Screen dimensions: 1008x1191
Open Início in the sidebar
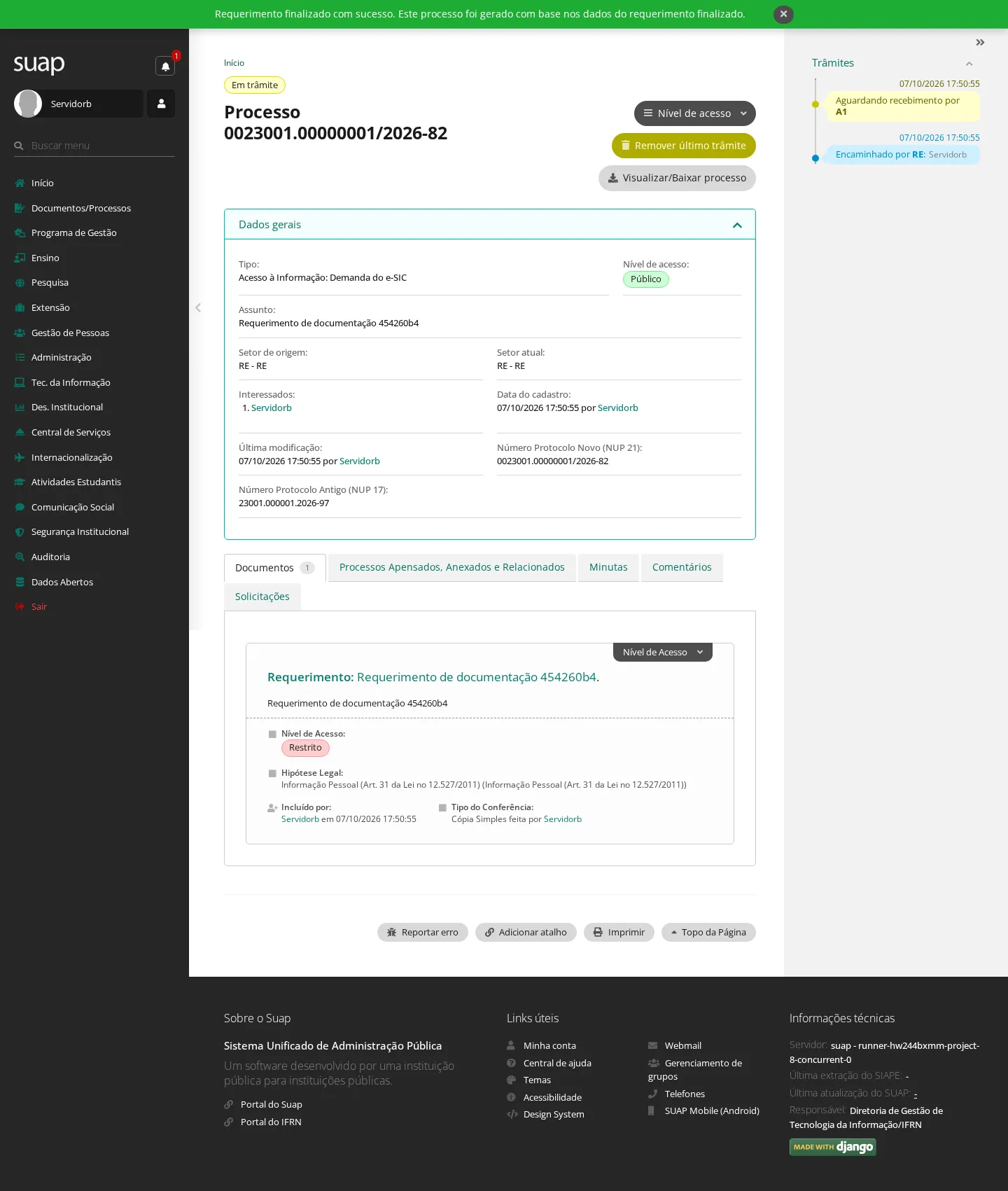42,183
